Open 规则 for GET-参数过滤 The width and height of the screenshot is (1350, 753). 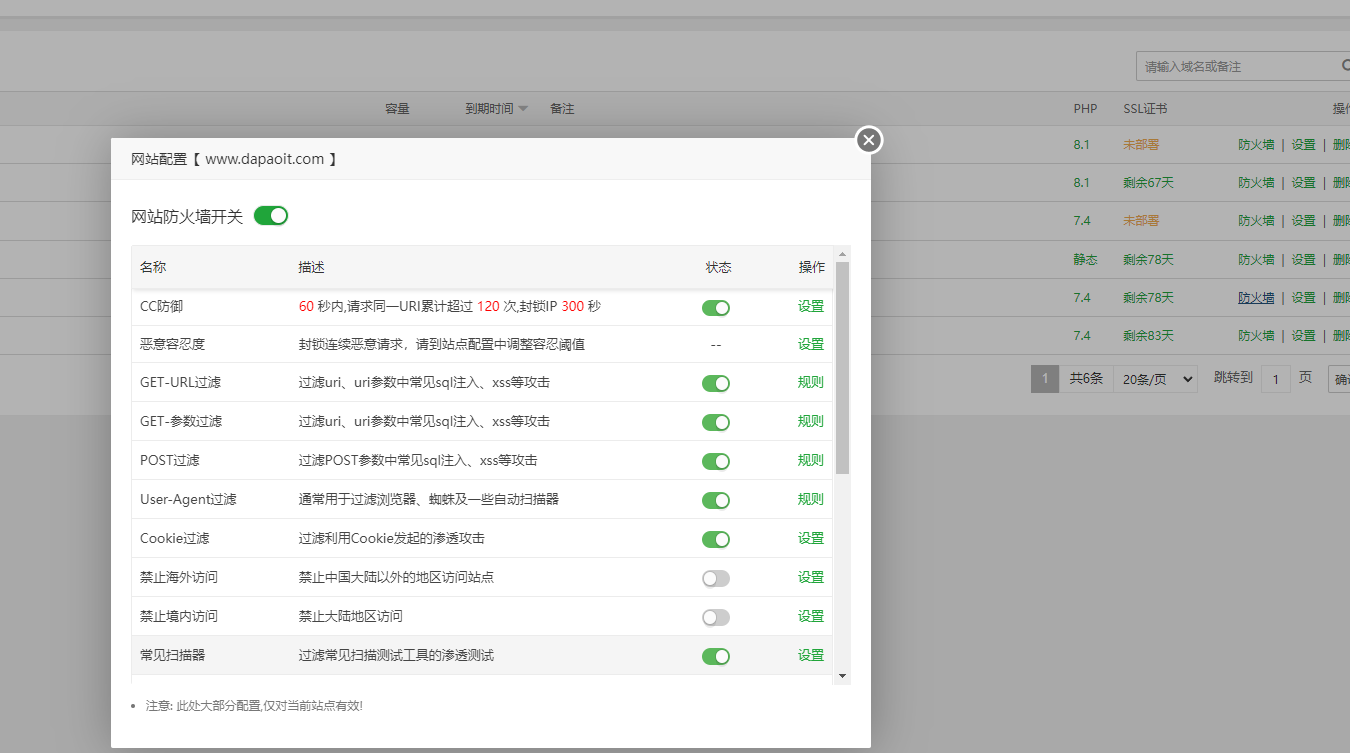point(811,421)
